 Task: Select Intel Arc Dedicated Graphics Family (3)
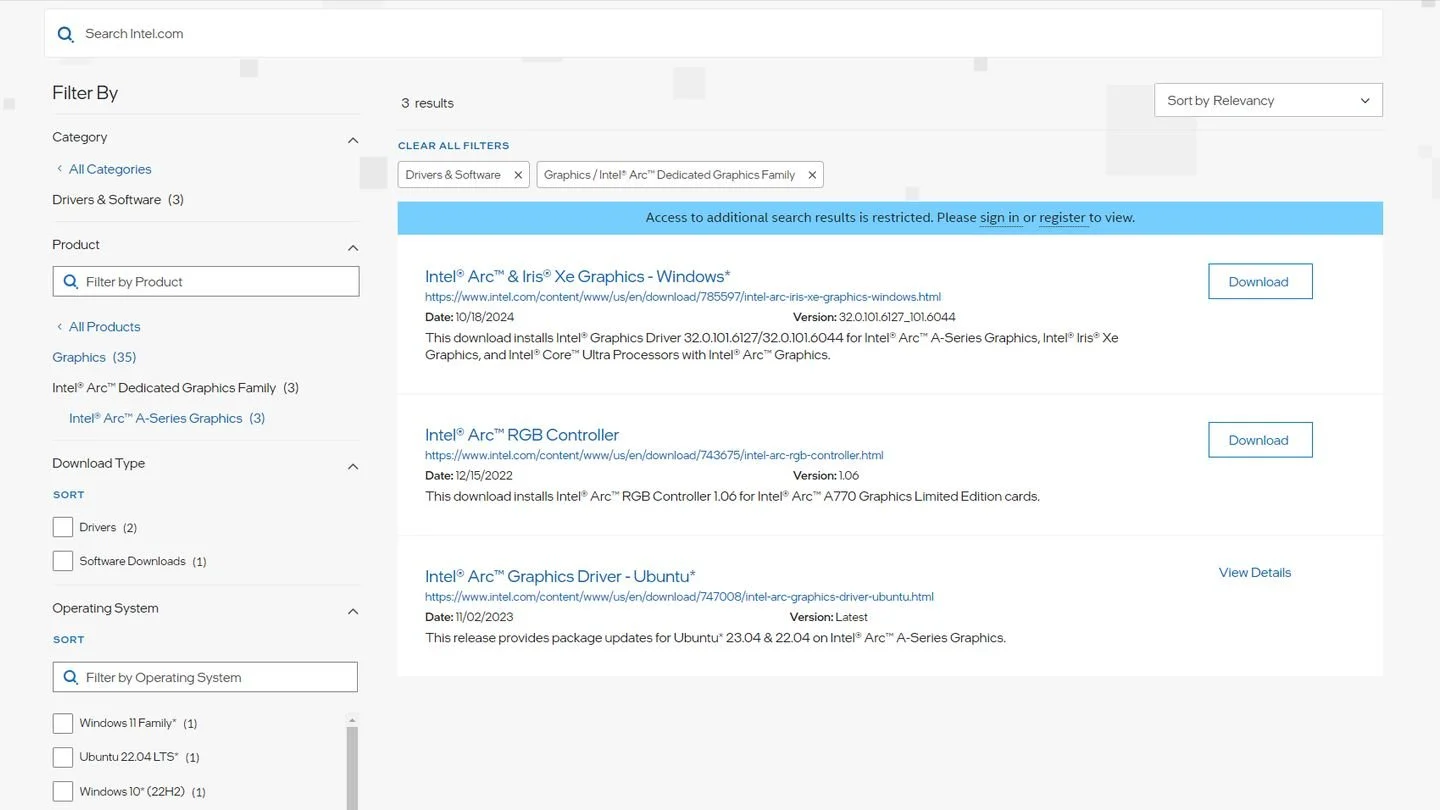(176, 388)
